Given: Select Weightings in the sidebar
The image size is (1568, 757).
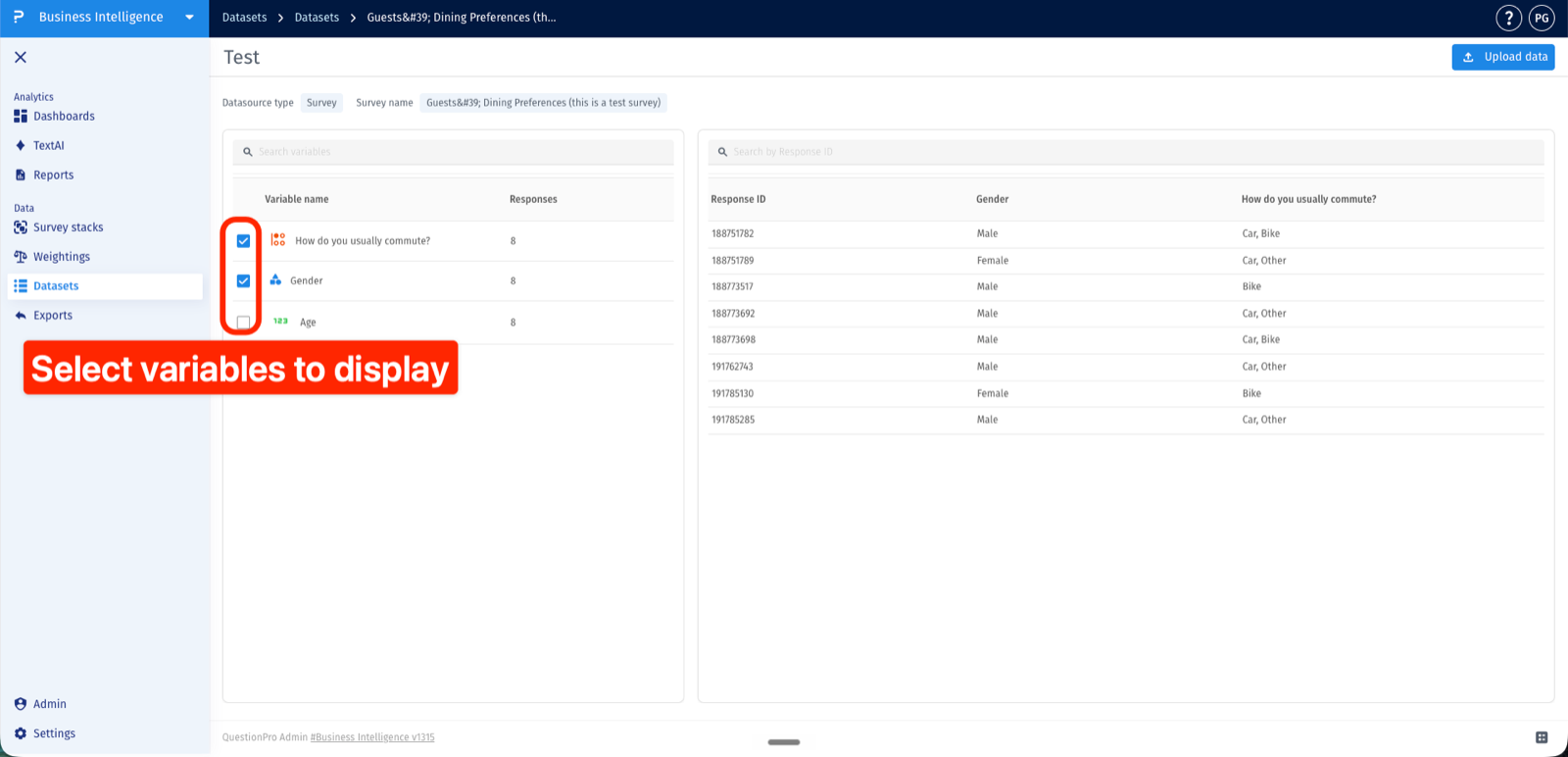Looking at the screenshot, I should [62, 256].
